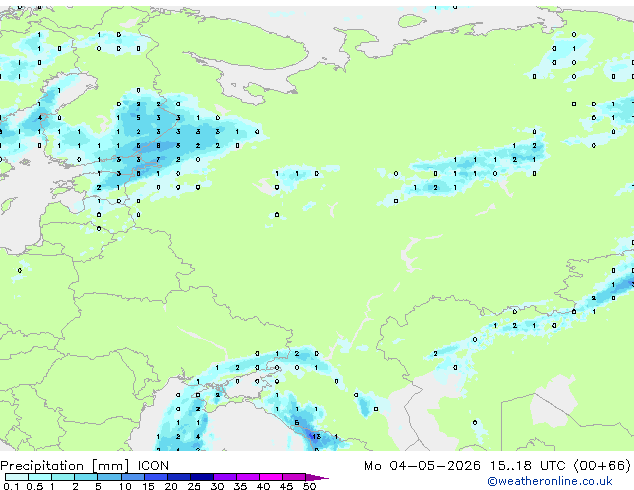Viewport: 634px width, 490px height.
Task: Click the 'Mo 04-05-2026 15..18 UTC' timestamp
Action: pos(464,466)
